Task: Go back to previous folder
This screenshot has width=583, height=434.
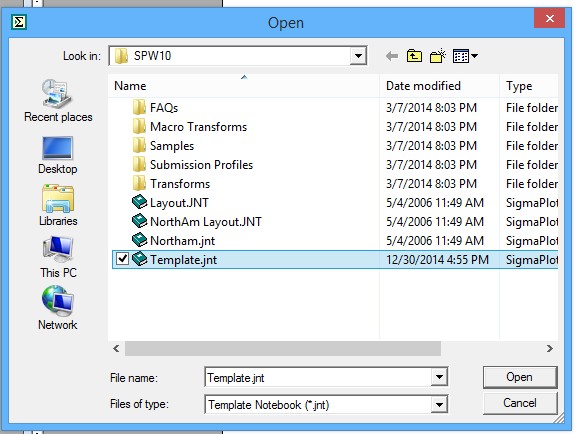Action: [392, 56]
